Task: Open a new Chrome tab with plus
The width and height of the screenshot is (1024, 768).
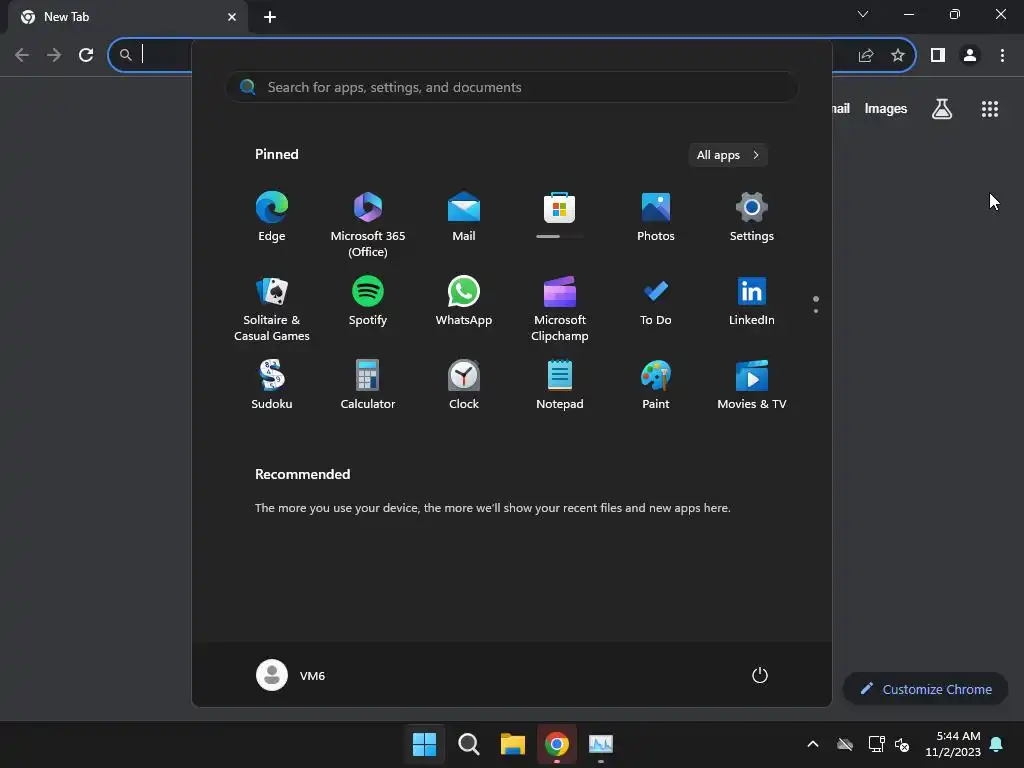Action: 270,17
